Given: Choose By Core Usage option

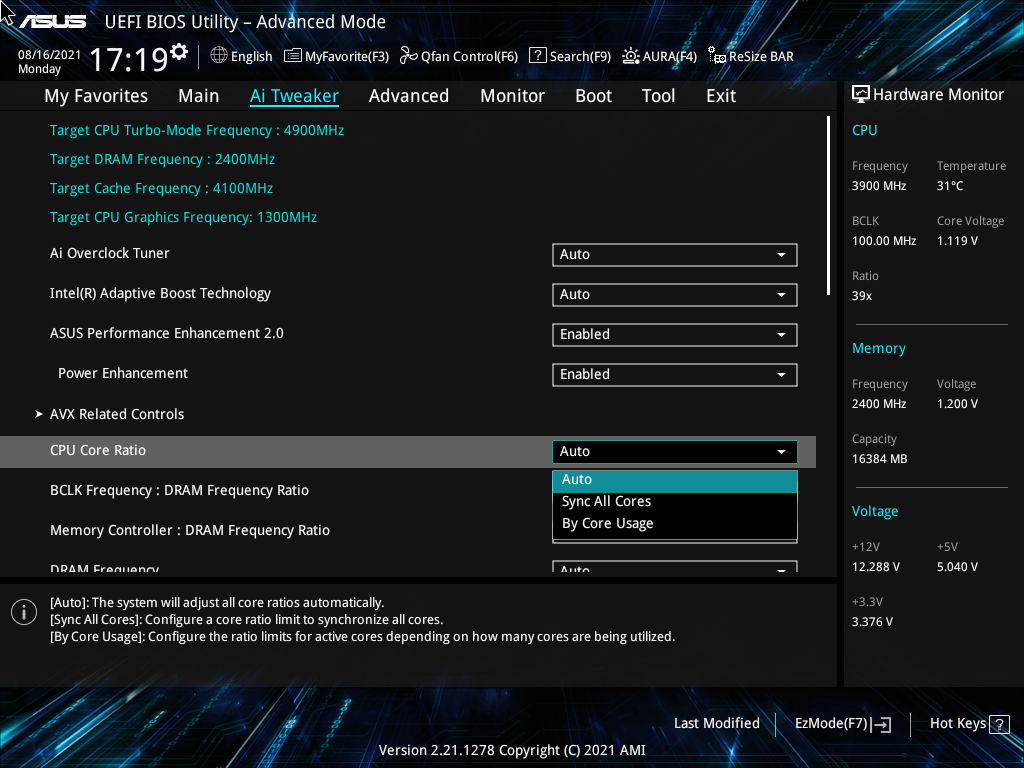Looking at the screenshot, I should [x=675, y=524].
